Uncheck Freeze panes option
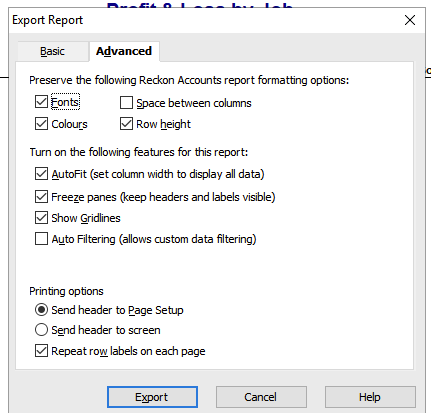The height and width of the screenshot is (413, 431). [41, 197]
